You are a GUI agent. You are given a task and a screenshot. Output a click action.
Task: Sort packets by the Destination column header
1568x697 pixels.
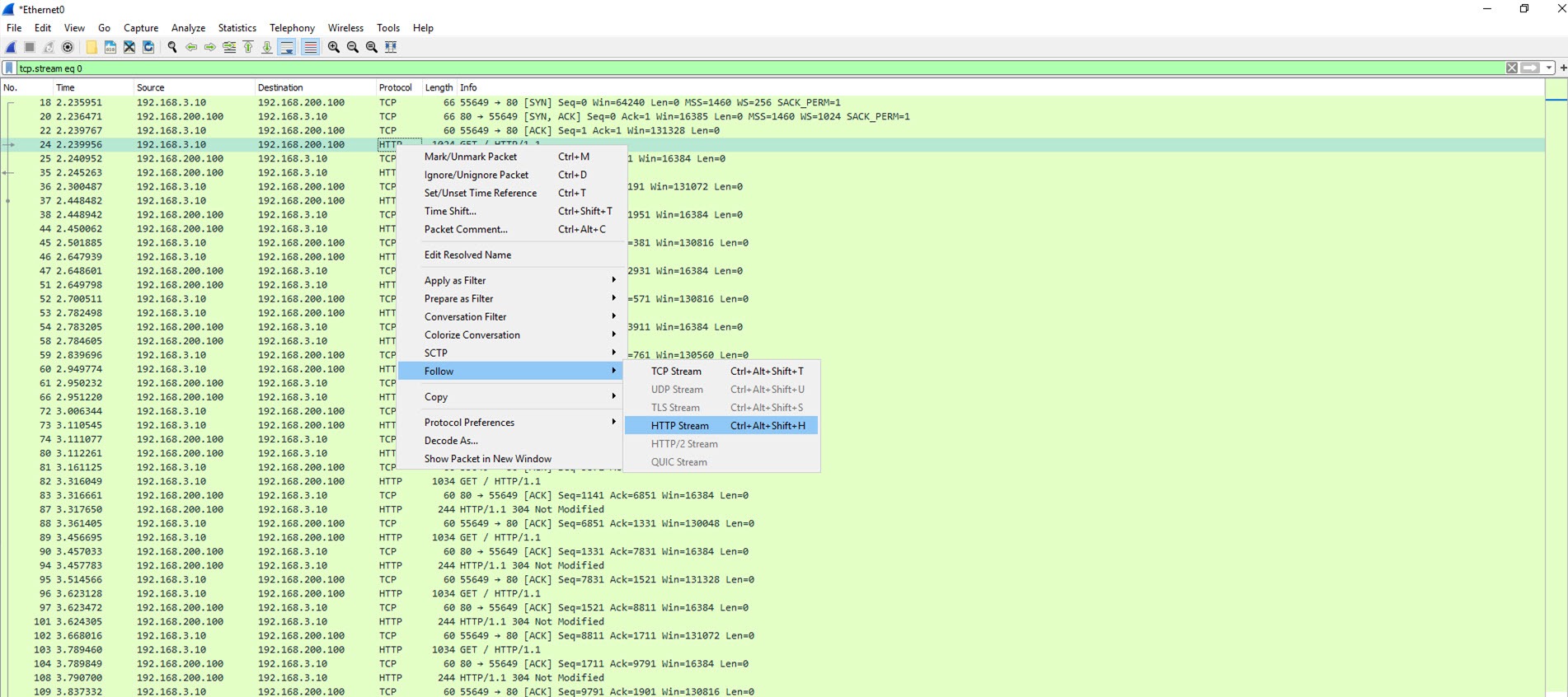315,87
